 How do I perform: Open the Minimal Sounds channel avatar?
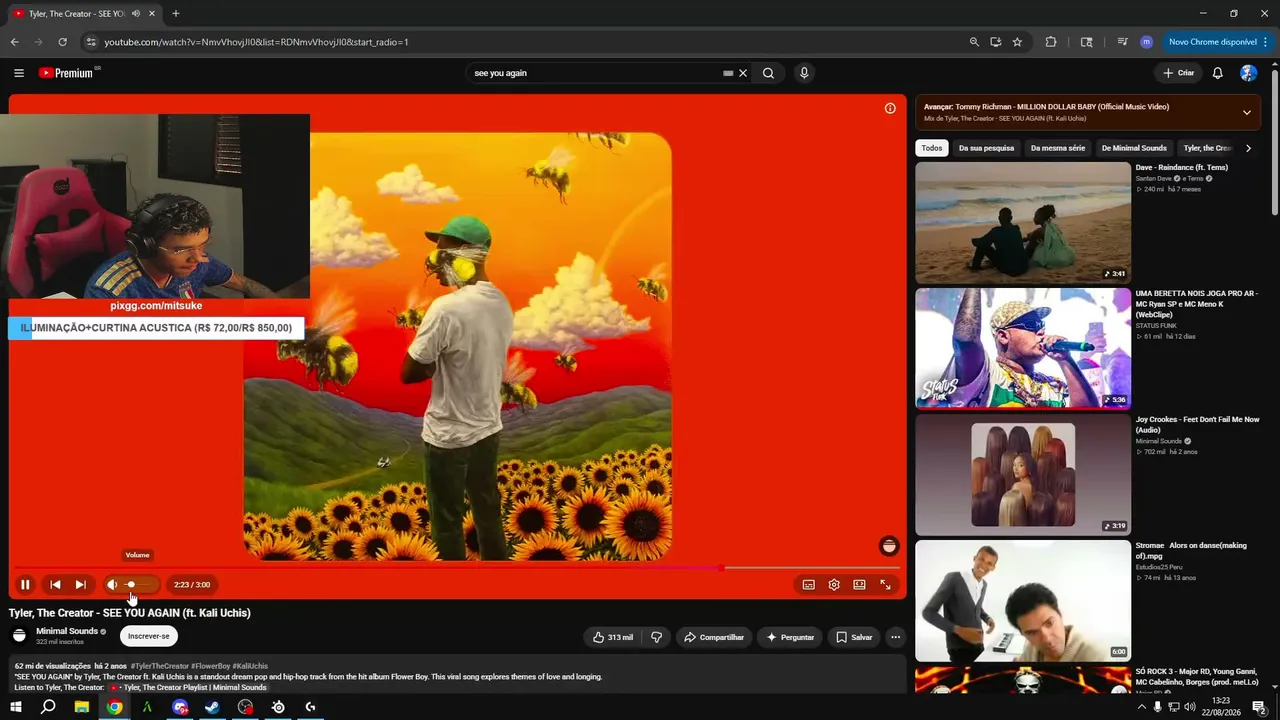pyautogui.click(x=19, y=636)
